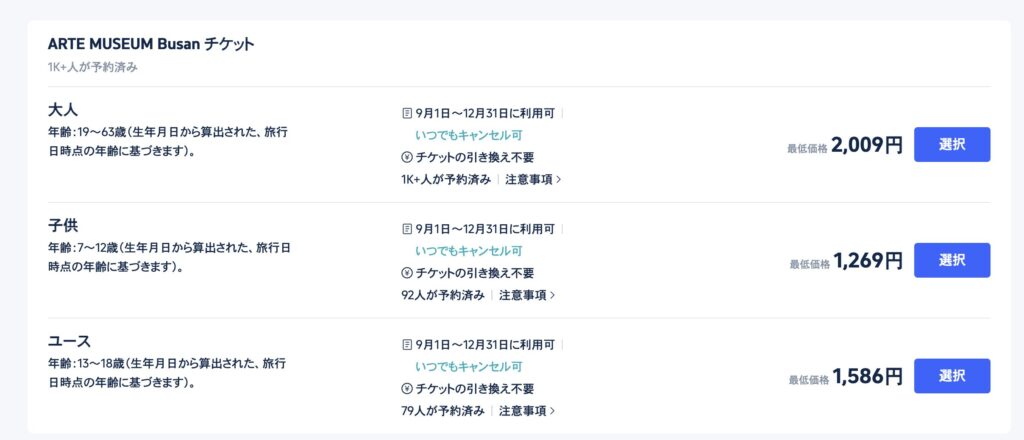This screenshot has height=440, width=1024.
Task: Click the calendar icon in the 大人 row
Action: pyautogui.click(x=407, y=114)
